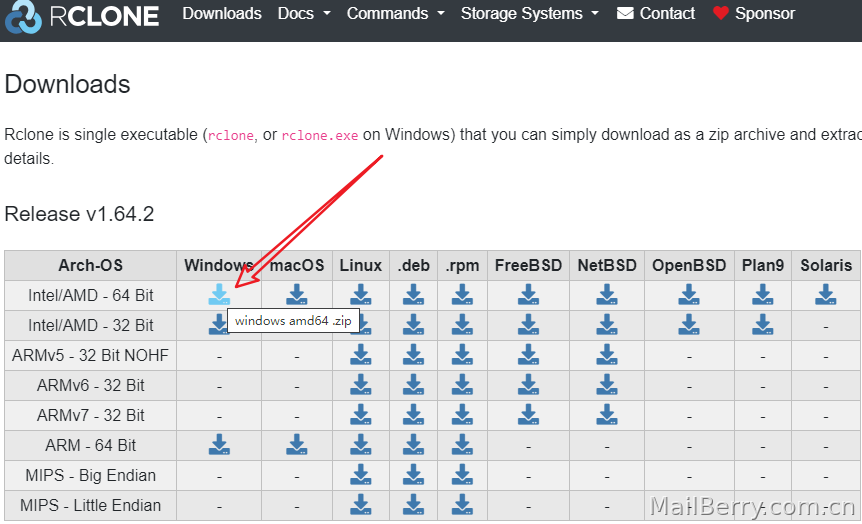Download NetBSD ARMv7 32 Bit build

[607, 415]
